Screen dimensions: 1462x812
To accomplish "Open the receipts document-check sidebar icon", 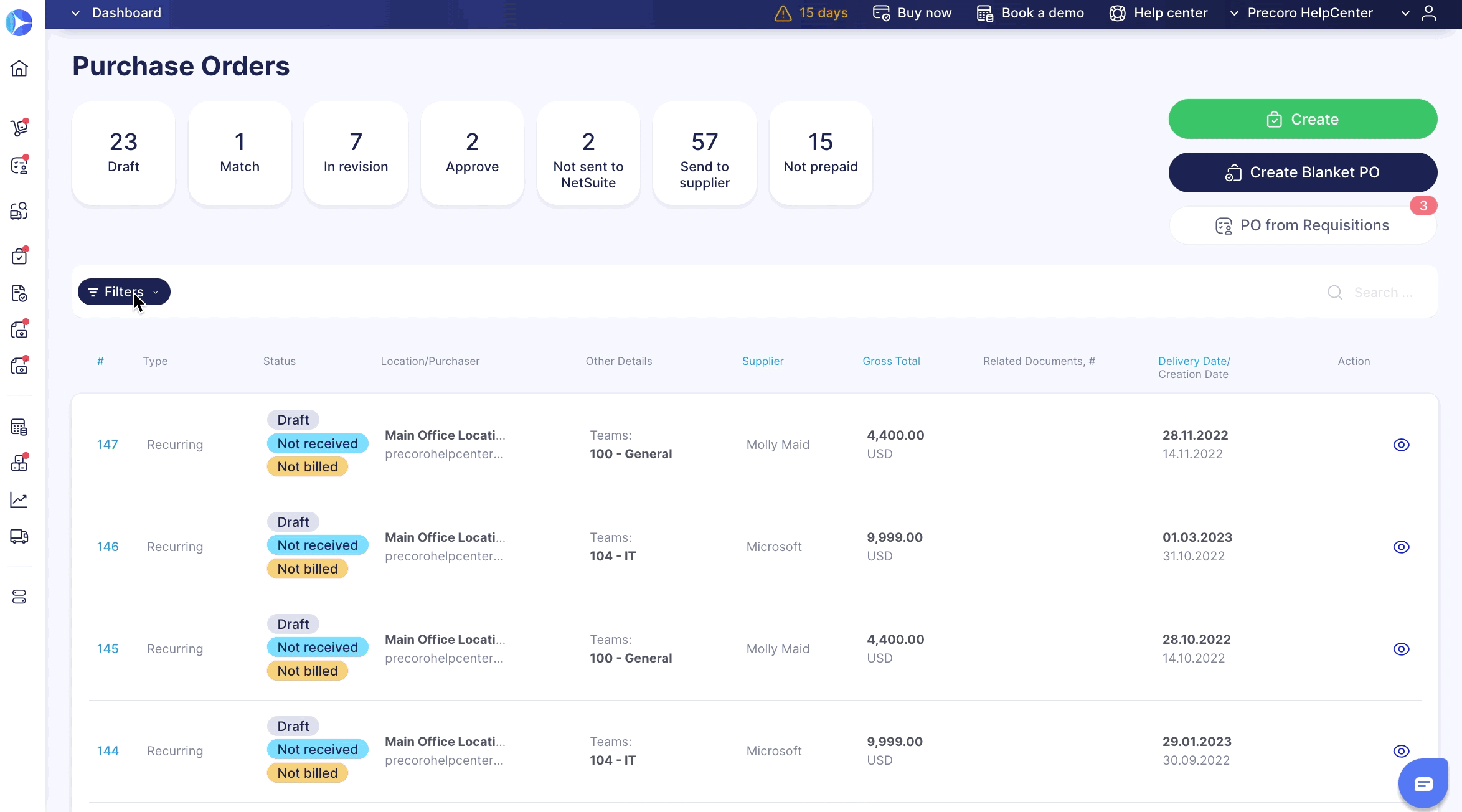I will click(x=19, y=293).
